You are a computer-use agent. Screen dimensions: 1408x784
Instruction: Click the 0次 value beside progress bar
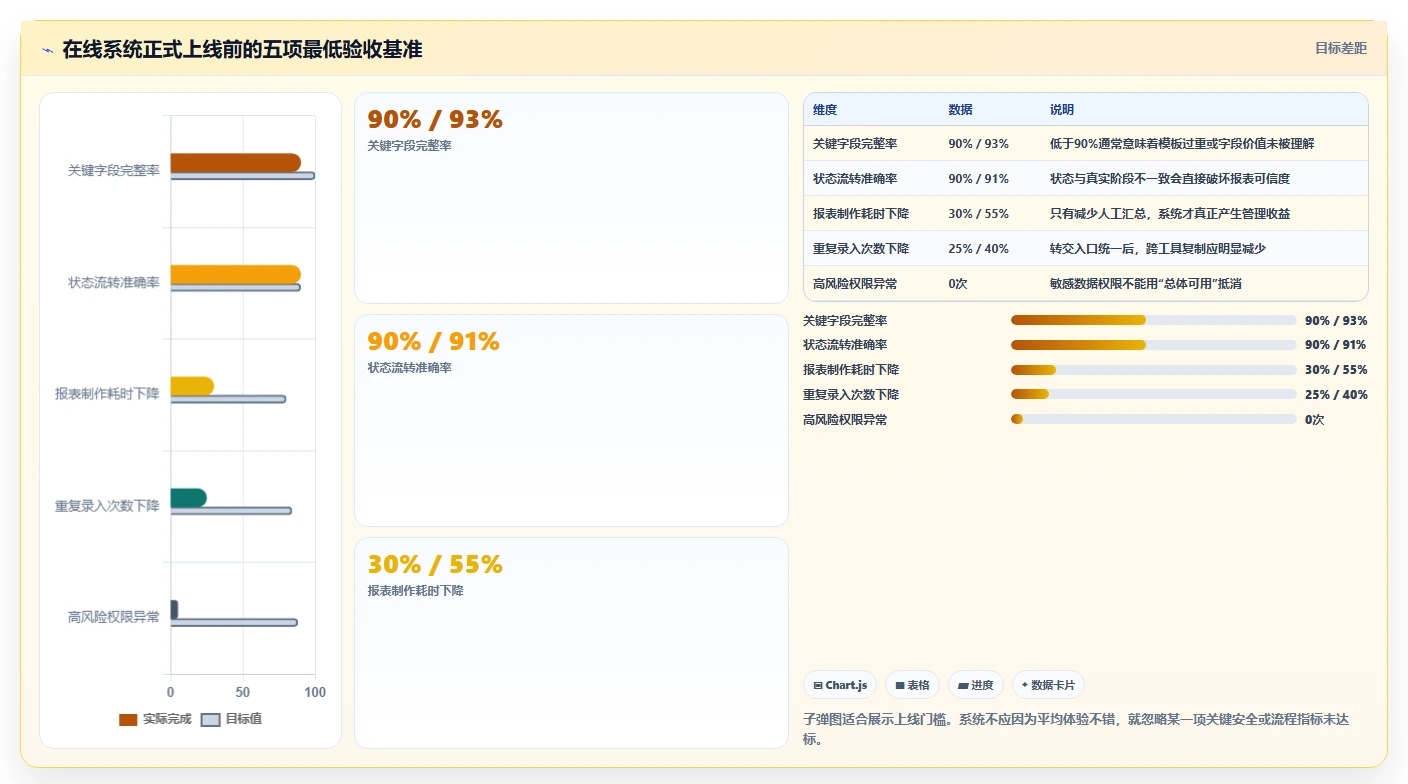tap(1315, 420)
